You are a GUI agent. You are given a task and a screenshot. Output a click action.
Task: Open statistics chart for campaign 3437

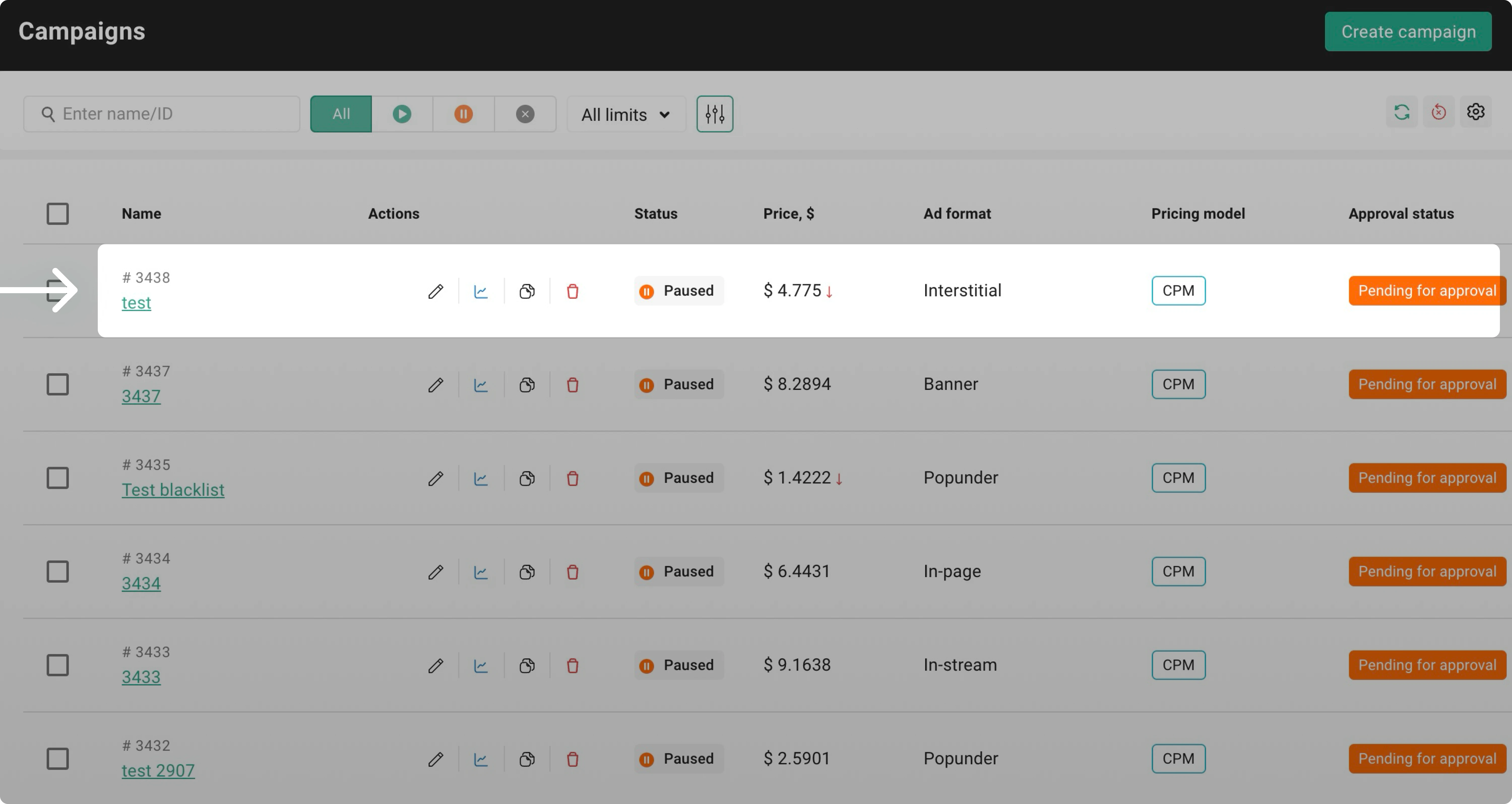click(481, 385)
